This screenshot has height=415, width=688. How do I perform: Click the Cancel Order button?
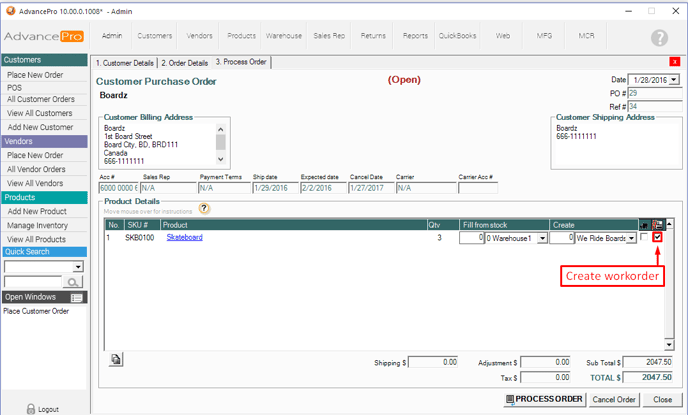616,399
